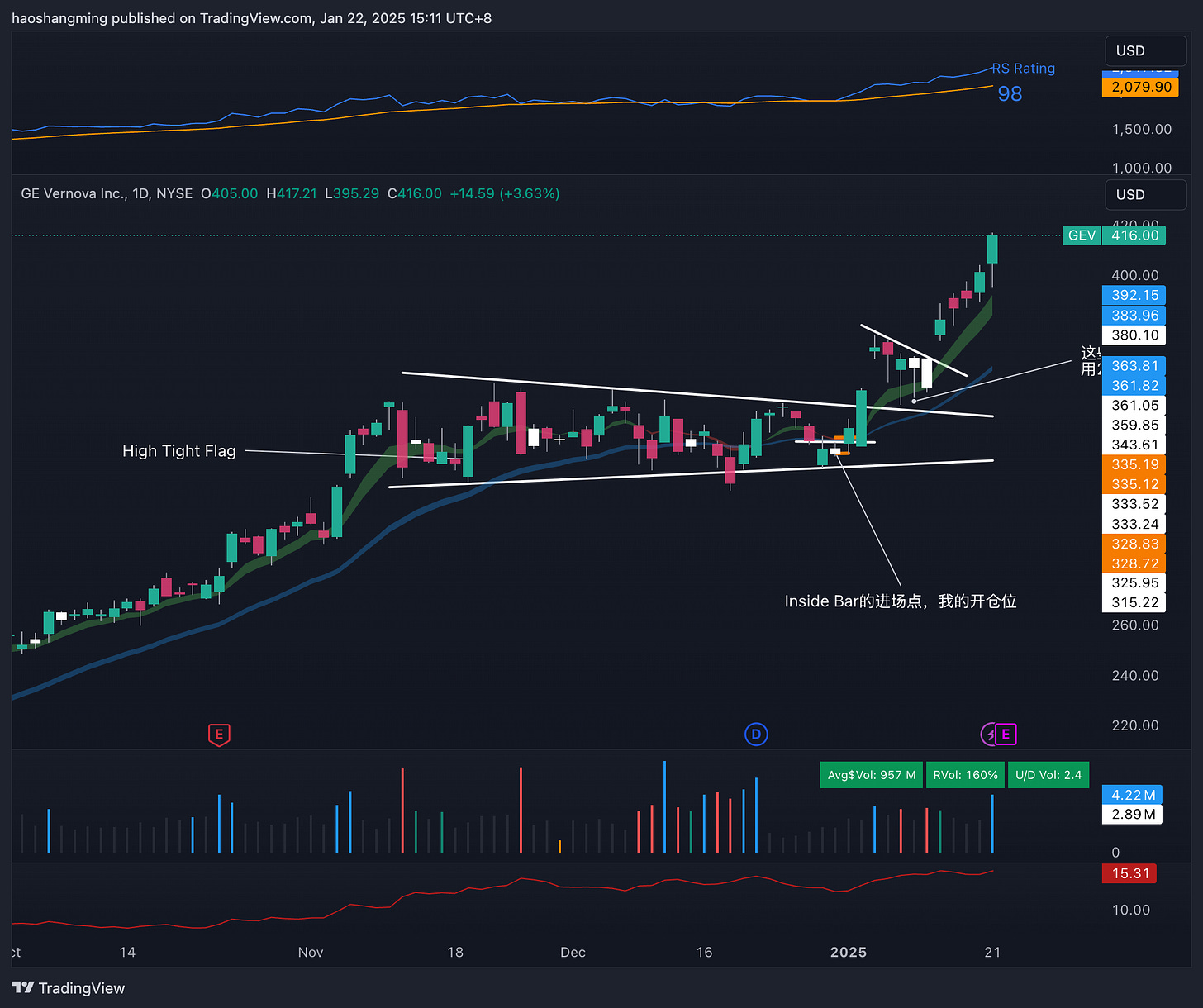
Task: Click the Avg$Vol: 957 M badge
Action: click(x=872, y=775)
